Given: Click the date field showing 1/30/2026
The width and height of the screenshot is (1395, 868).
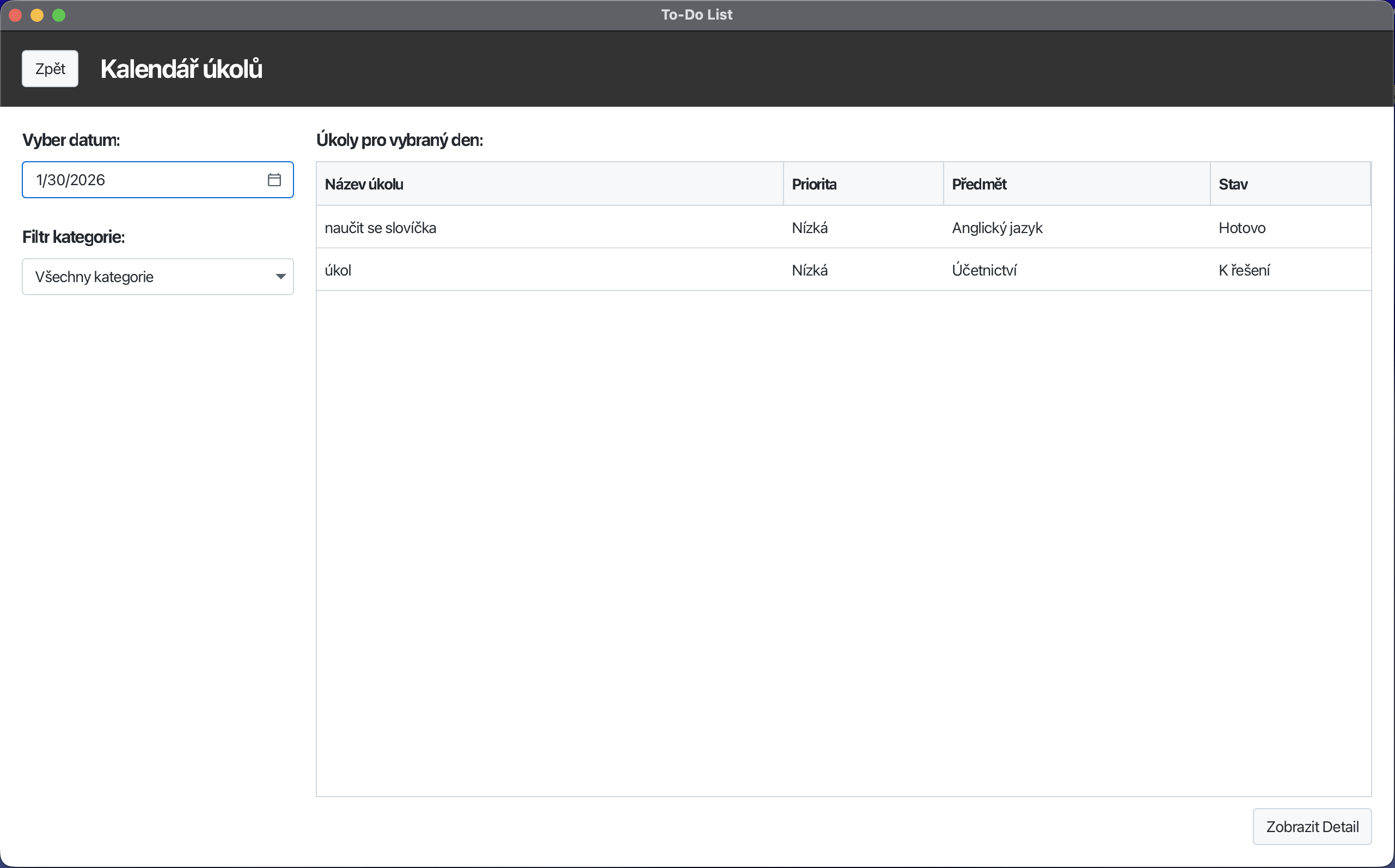Looking at the screenshot, I should click(x=138, y=180).
